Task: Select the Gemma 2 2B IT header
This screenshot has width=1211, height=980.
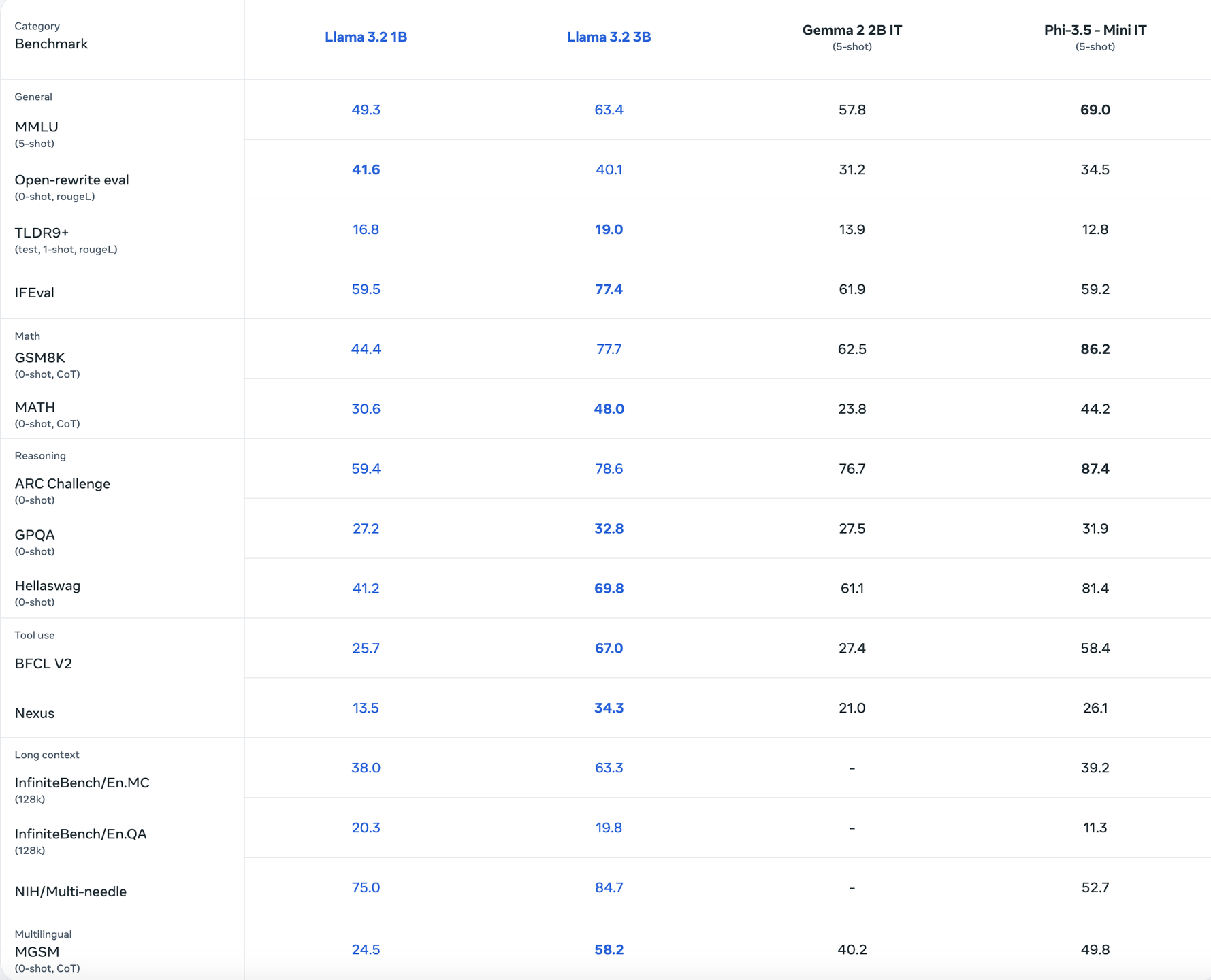Action: [852, 31]
